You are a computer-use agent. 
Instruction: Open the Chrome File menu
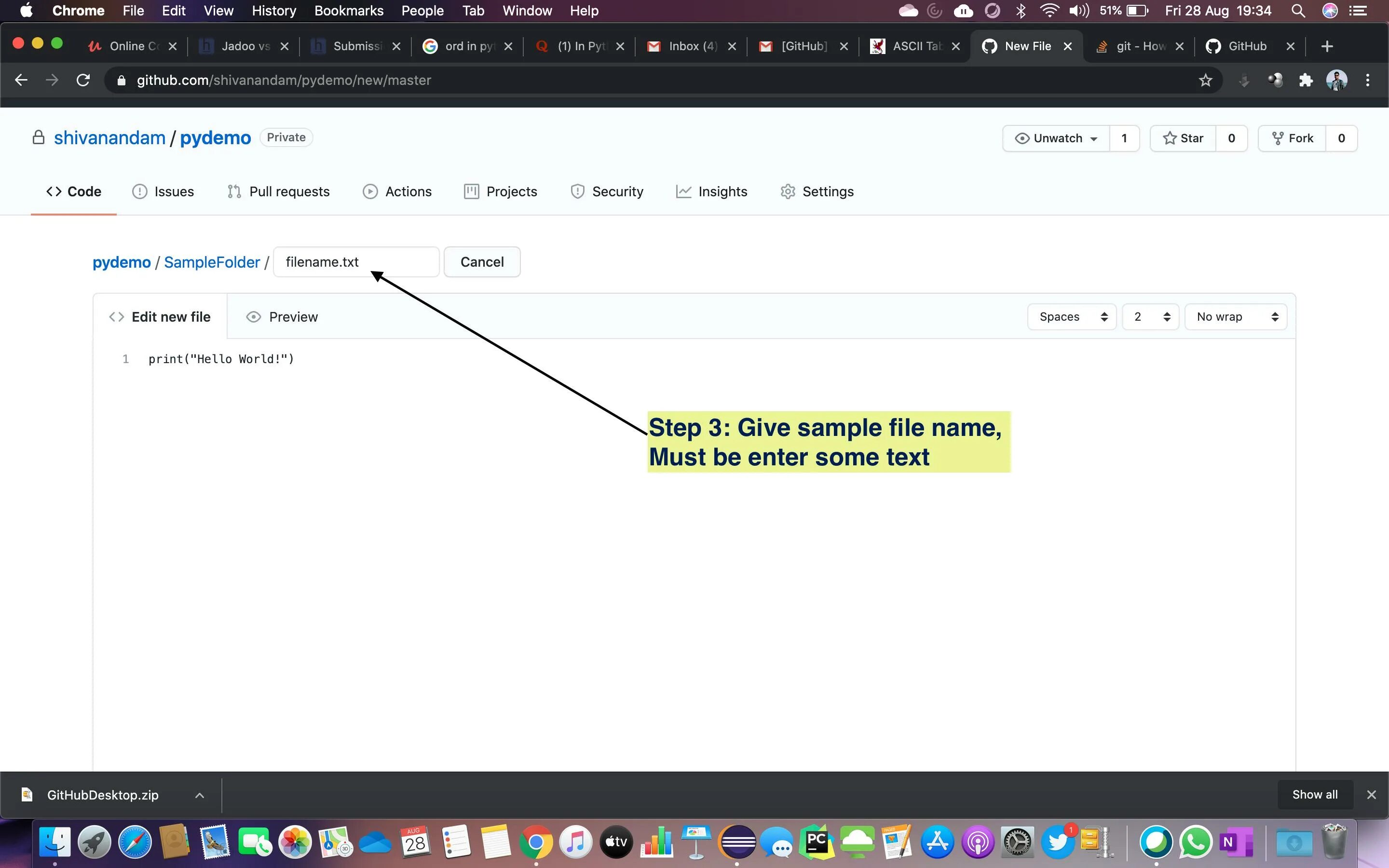click(133, 11)
